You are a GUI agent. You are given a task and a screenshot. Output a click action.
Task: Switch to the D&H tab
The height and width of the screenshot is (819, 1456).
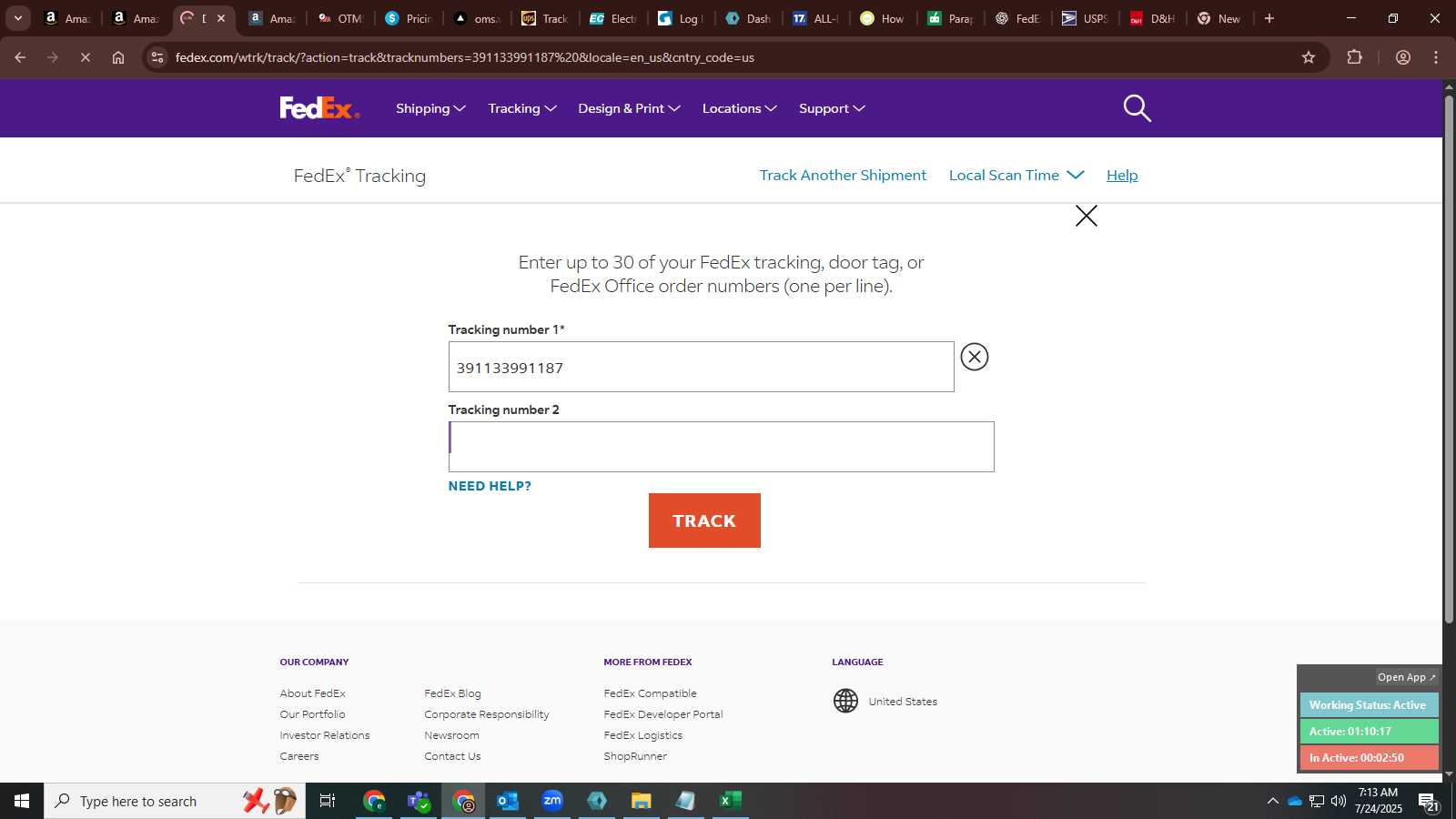(x=1153, y=18)
